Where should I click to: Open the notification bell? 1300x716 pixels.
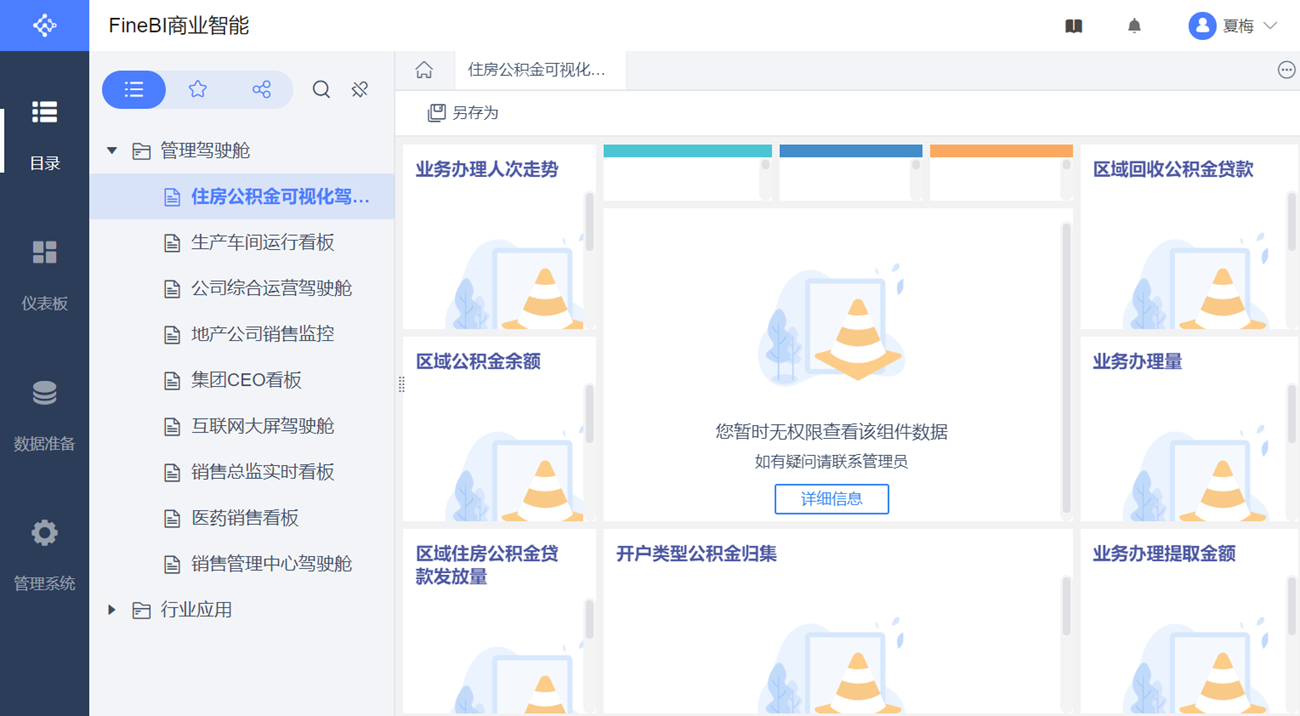1134,26
